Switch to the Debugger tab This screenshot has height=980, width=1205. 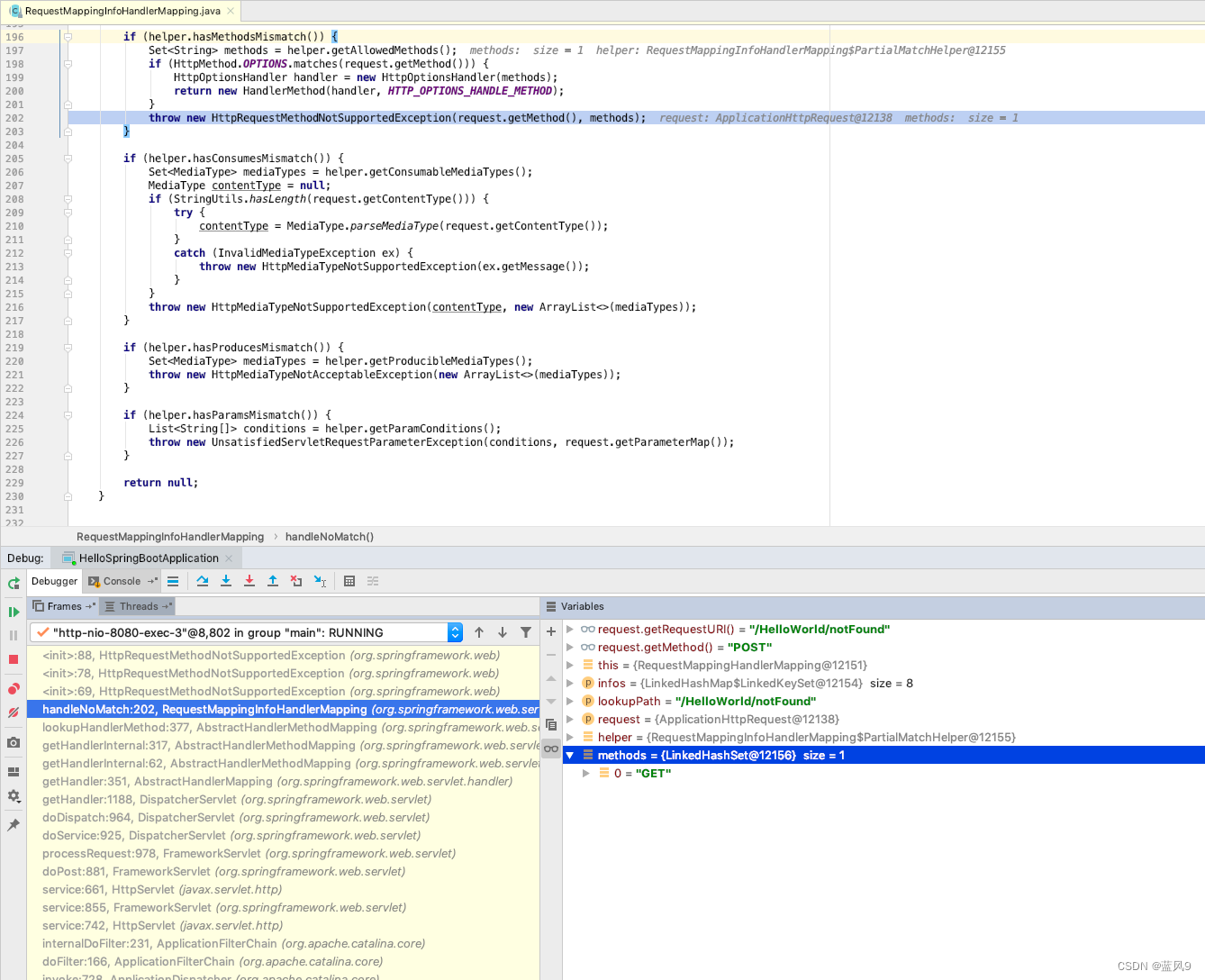[54, 581]
